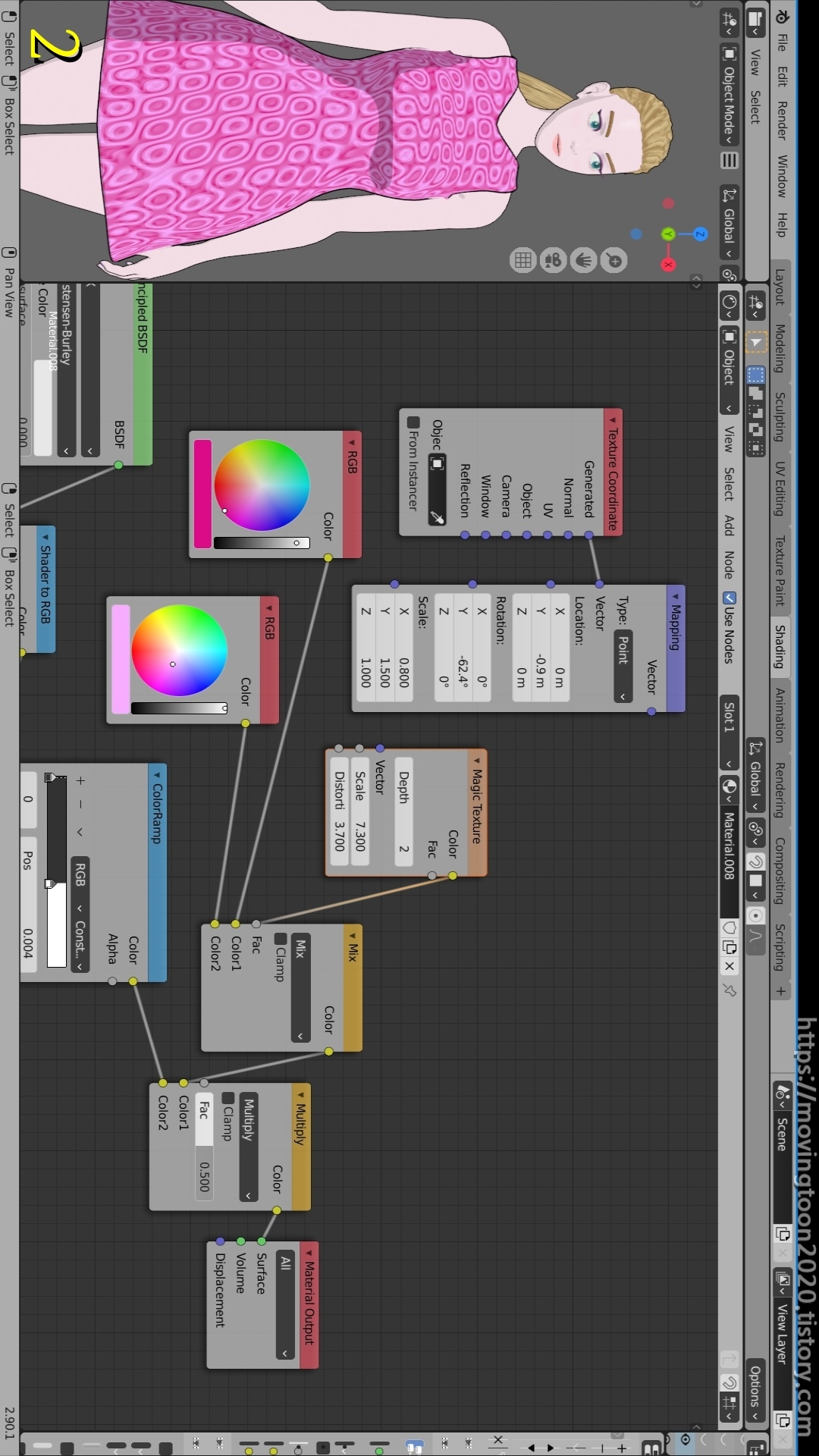Click the new scene icon
This screenshot has width=819, height=1456.
coord(783,1234)
